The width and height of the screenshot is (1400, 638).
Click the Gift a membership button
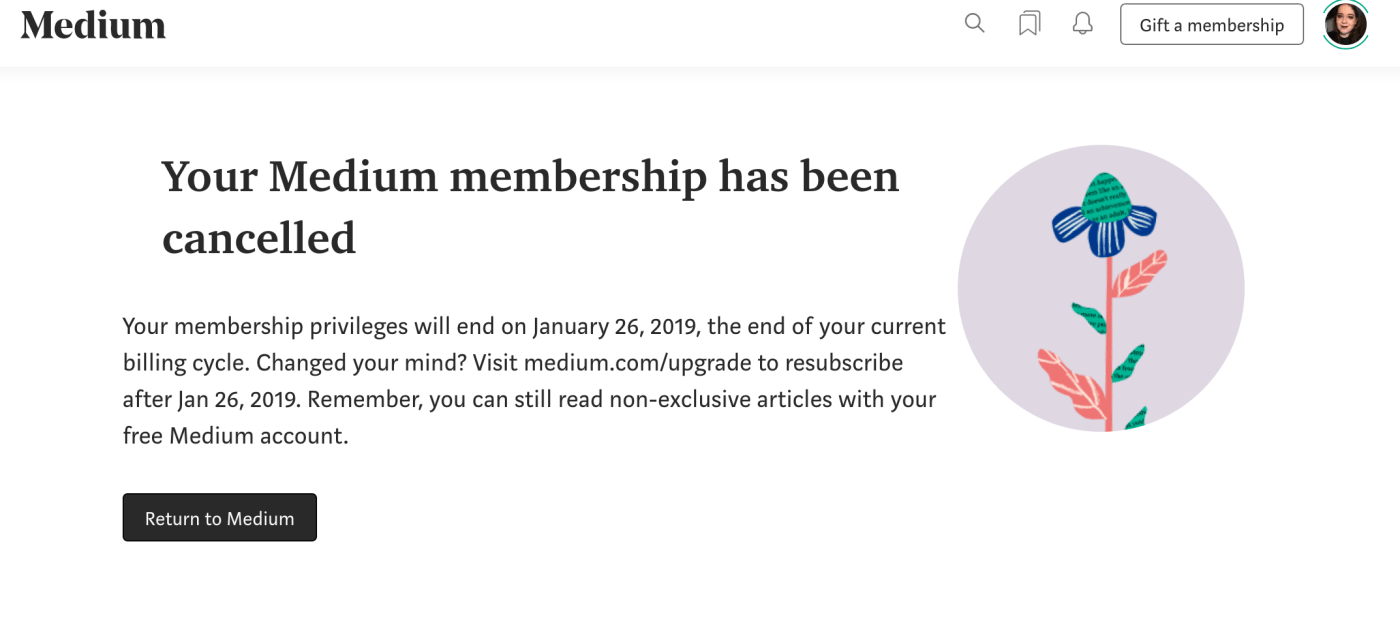pyautogui.click(x=1211, y=25)
